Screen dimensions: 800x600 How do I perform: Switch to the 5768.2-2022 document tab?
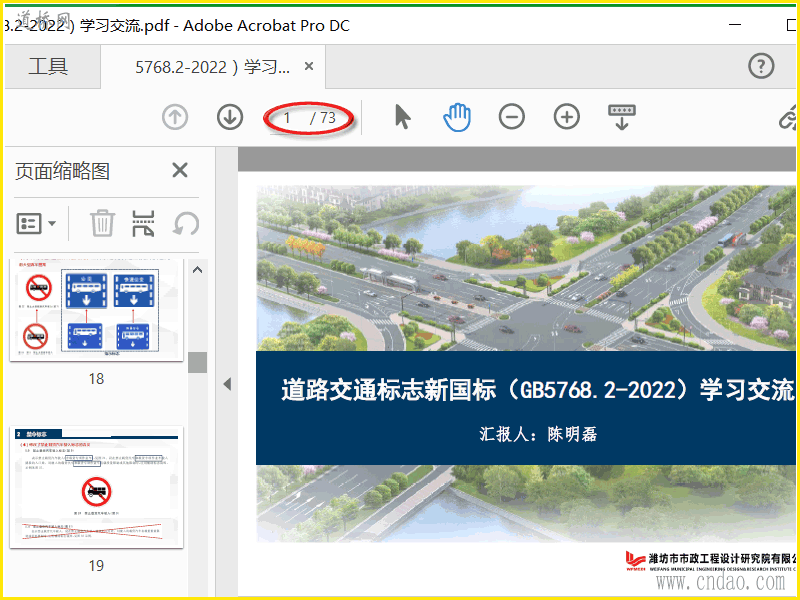coord(212,67)
